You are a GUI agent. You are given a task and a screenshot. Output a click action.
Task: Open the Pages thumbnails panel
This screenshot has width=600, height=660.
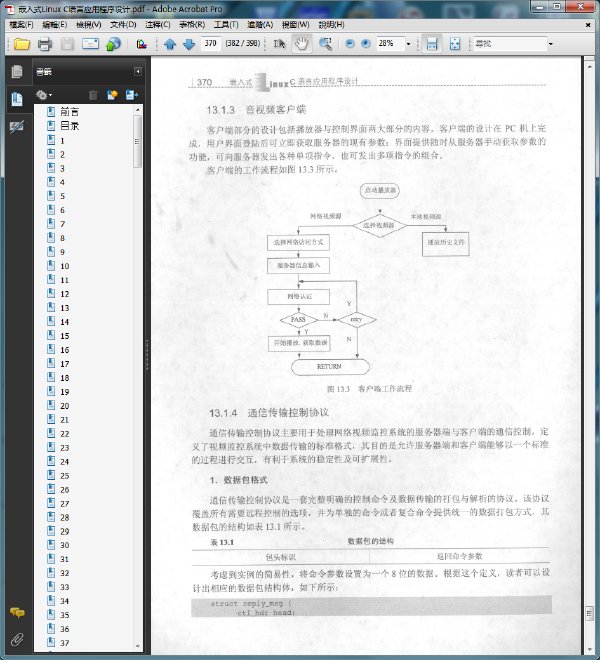pos(17,72)
